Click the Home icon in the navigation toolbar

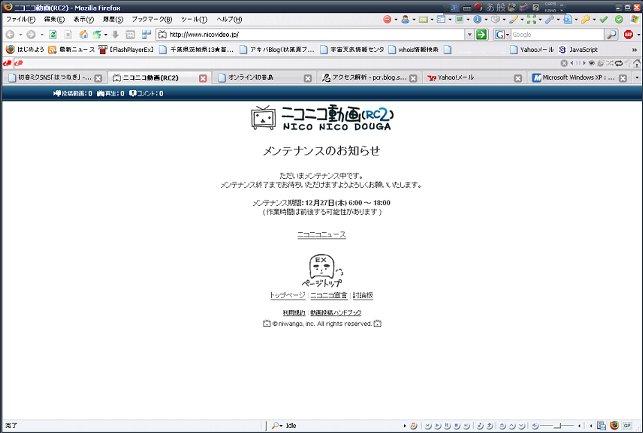coord(84,35)
